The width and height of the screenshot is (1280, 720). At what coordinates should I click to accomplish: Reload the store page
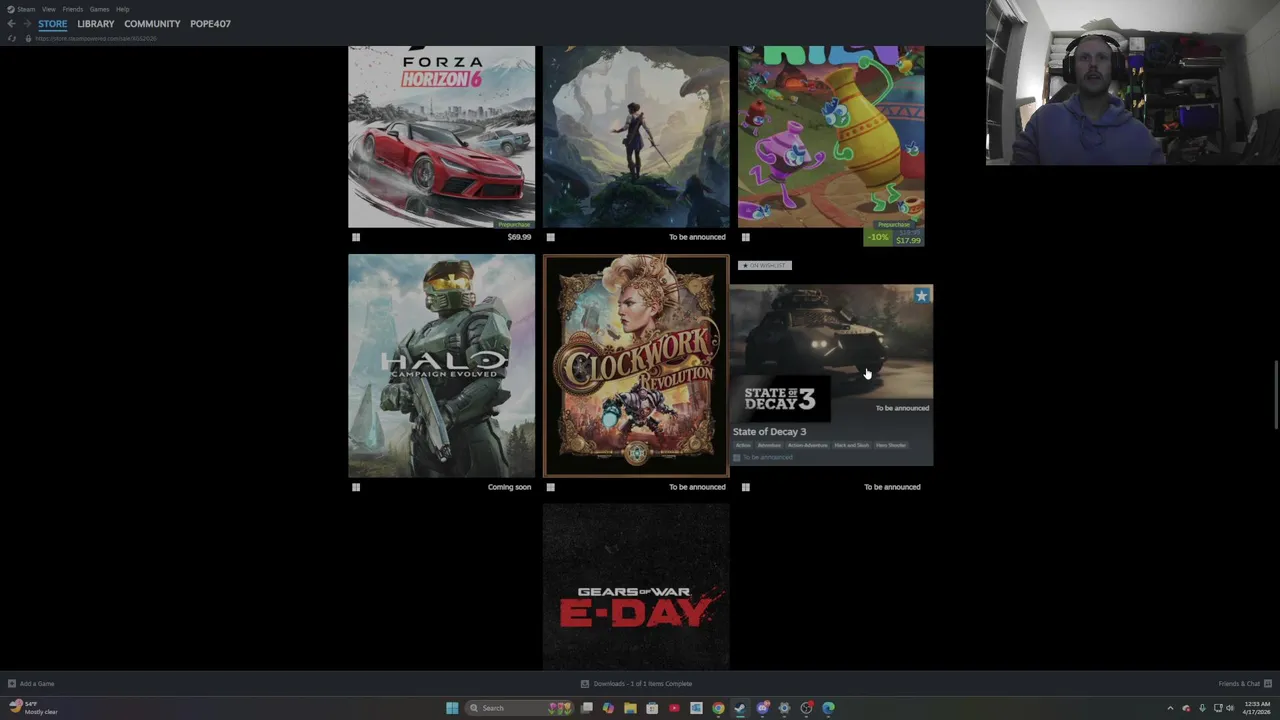pos(11,38)
